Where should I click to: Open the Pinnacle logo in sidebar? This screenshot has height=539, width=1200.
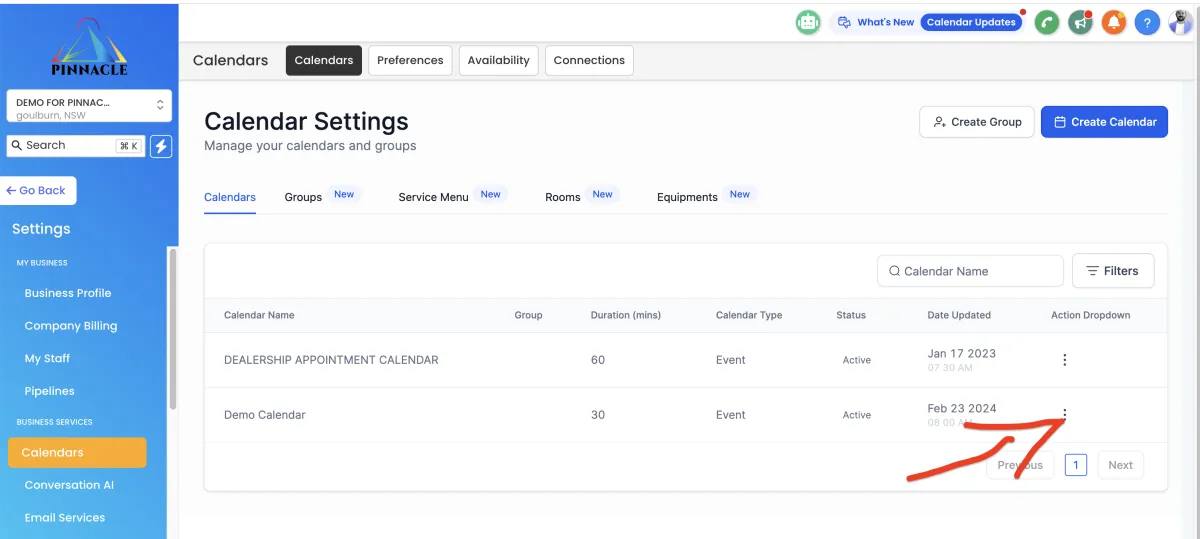coord(89,46)
